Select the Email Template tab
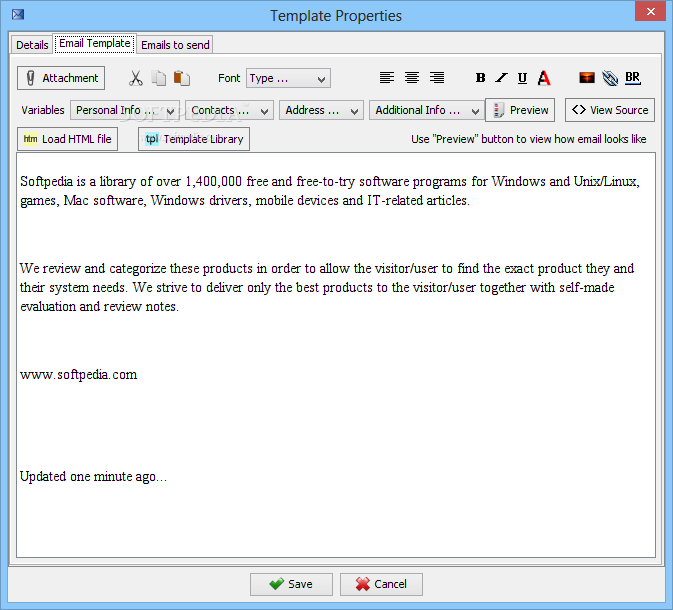The image size is (673, 610). click(x=95, y=43)
